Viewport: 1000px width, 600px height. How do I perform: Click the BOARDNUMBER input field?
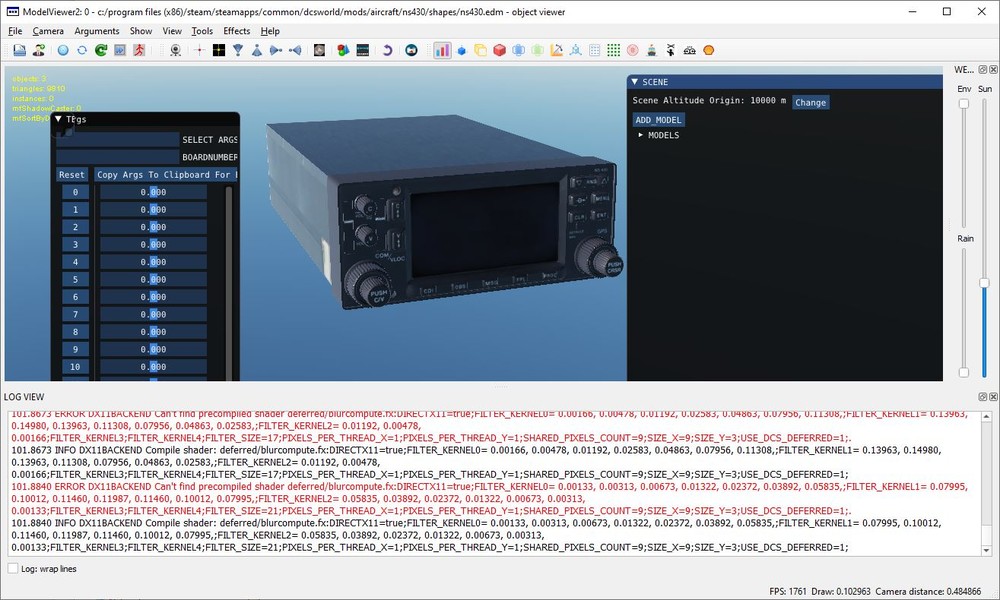click(117, 157)
